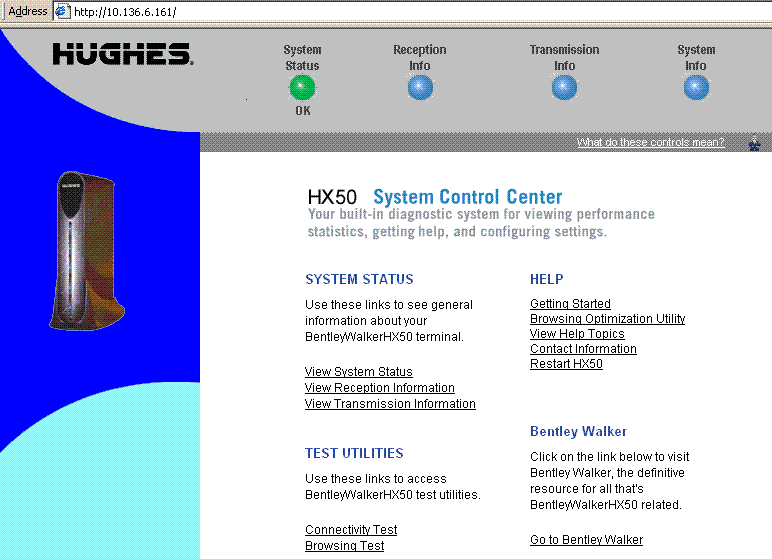Image resolution: width=772 pixels, height=559 pixels.
Task: Open Getting Started help link
Action: tap(570, 303)
